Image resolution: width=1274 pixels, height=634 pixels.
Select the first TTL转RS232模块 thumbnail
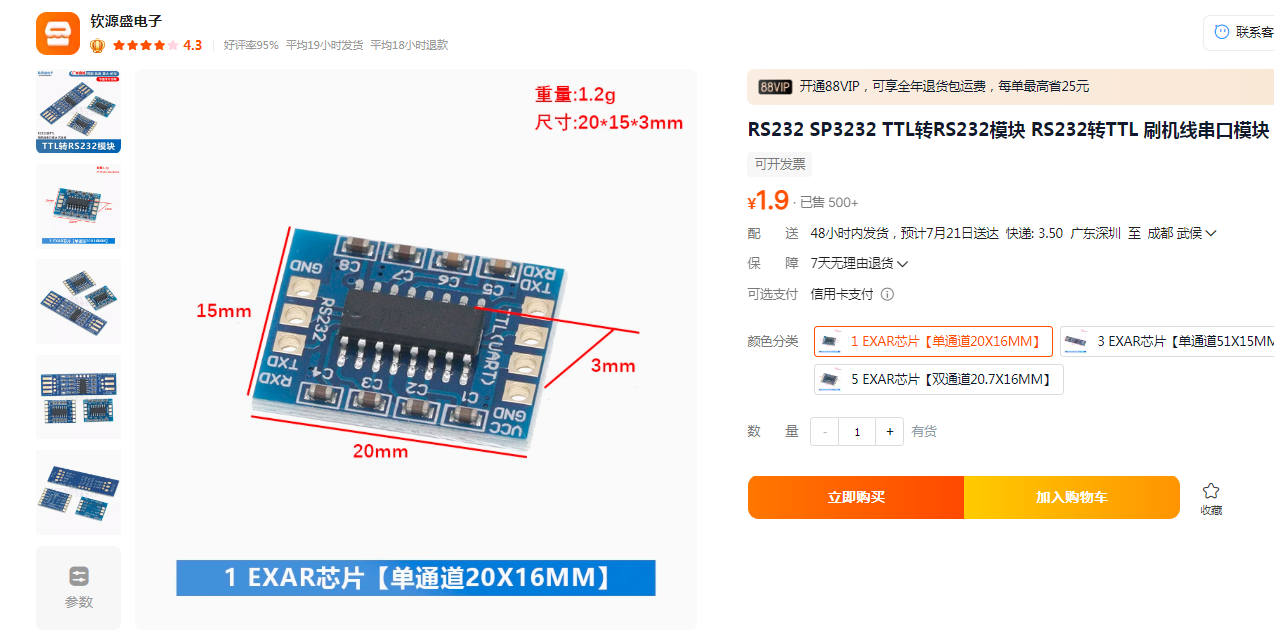79,111
